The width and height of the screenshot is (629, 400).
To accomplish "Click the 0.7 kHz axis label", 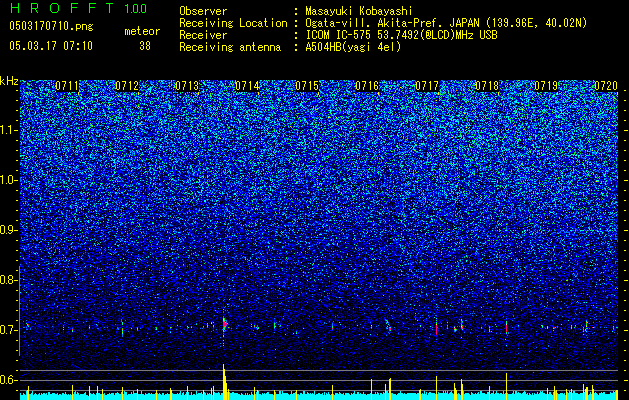I will pyautogui.click(x=8, y=330).
